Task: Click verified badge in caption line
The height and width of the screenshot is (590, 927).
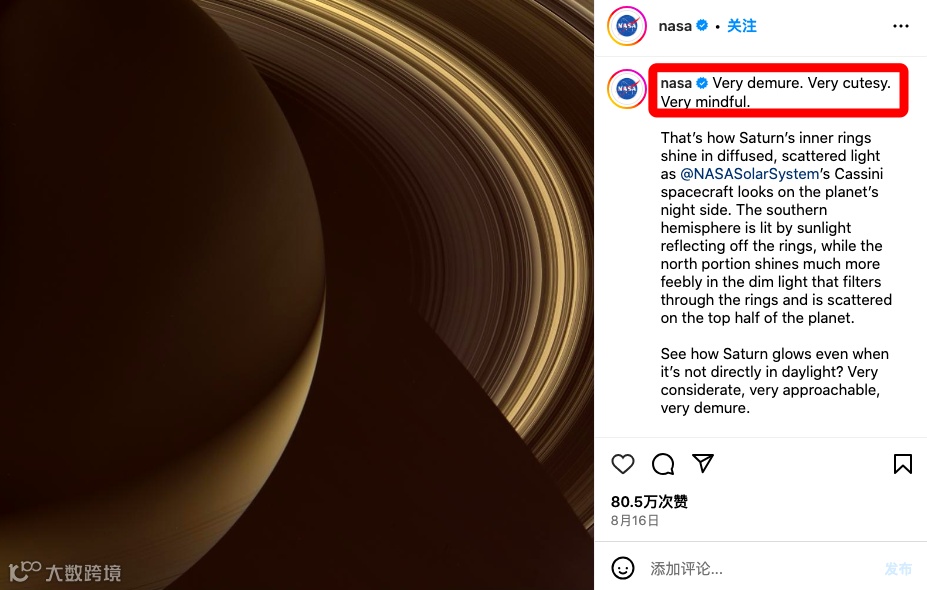Action: tap(702, 83)
